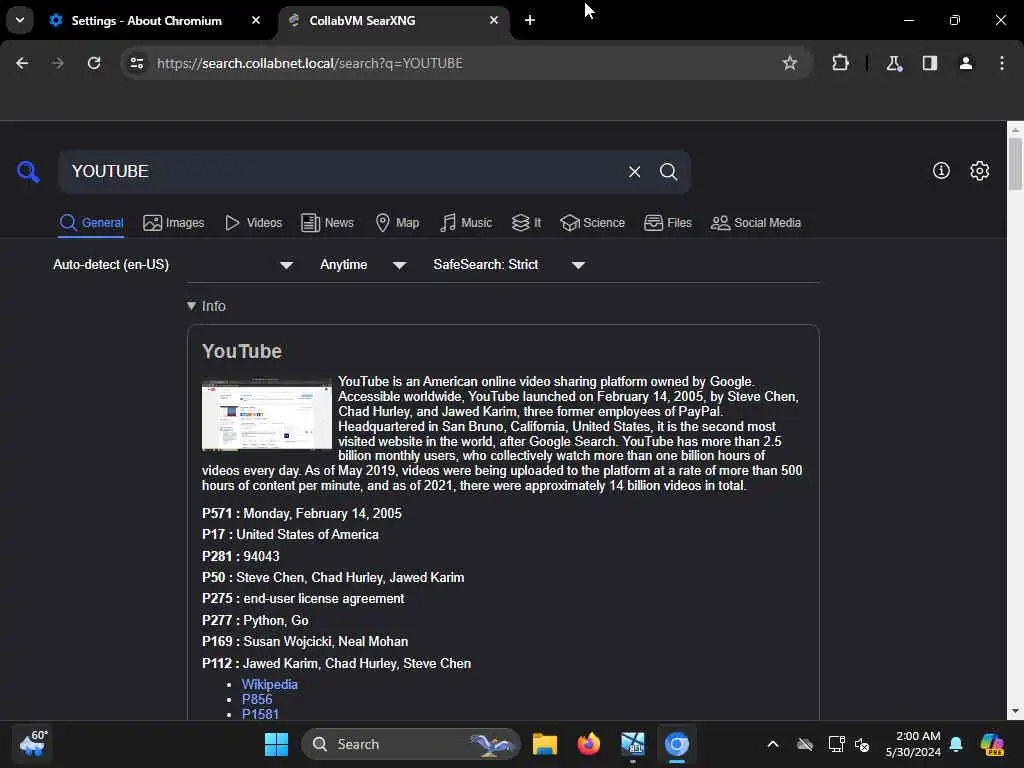Open the P856 link
The width and height of the screenshot is (1024, 768).
click(257, 699)
